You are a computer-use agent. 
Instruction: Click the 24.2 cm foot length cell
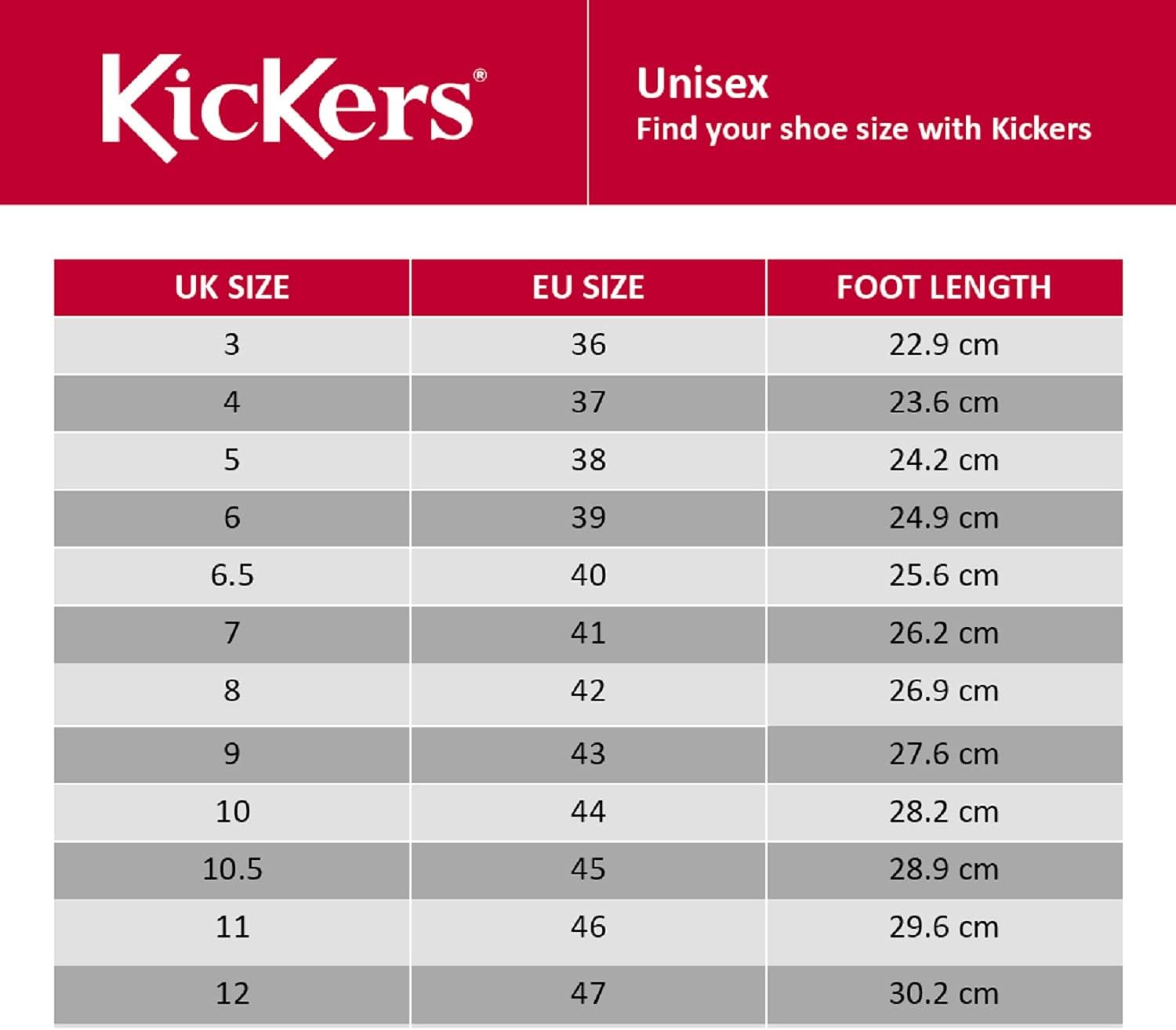point(944,460)
